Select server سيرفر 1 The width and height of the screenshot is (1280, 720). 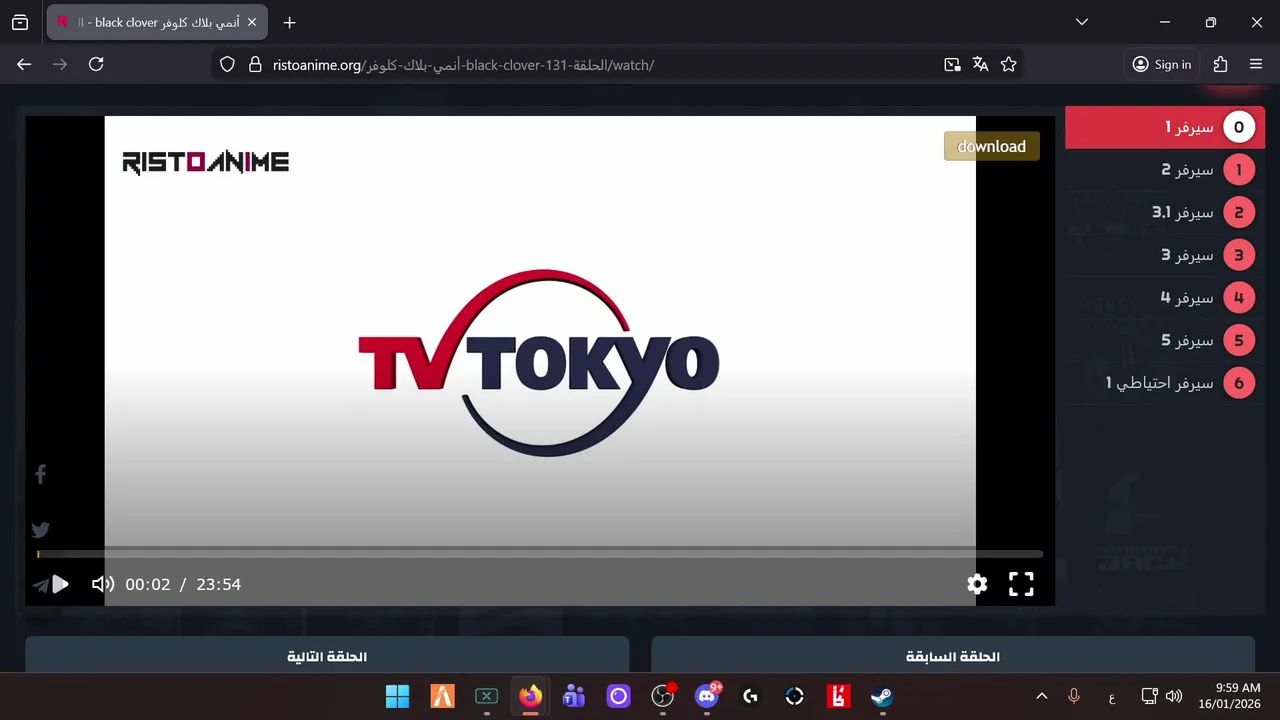pyautogui.click(x=1165, y=127)
